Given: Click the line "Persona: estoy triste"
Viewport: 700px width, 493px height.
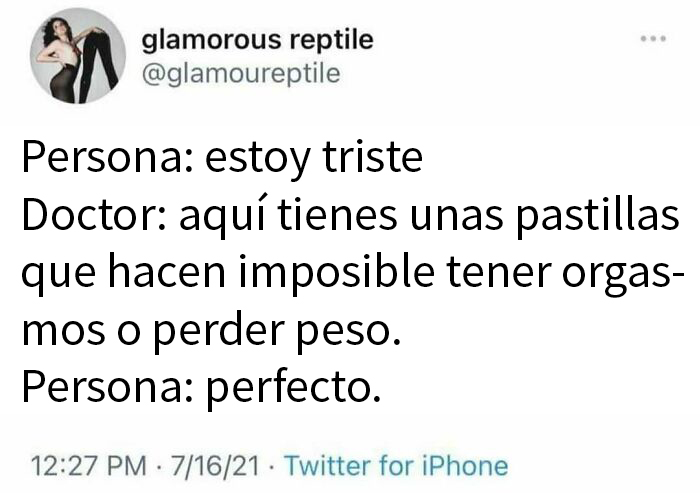Looking at the screenshot, I should [222, 160].
